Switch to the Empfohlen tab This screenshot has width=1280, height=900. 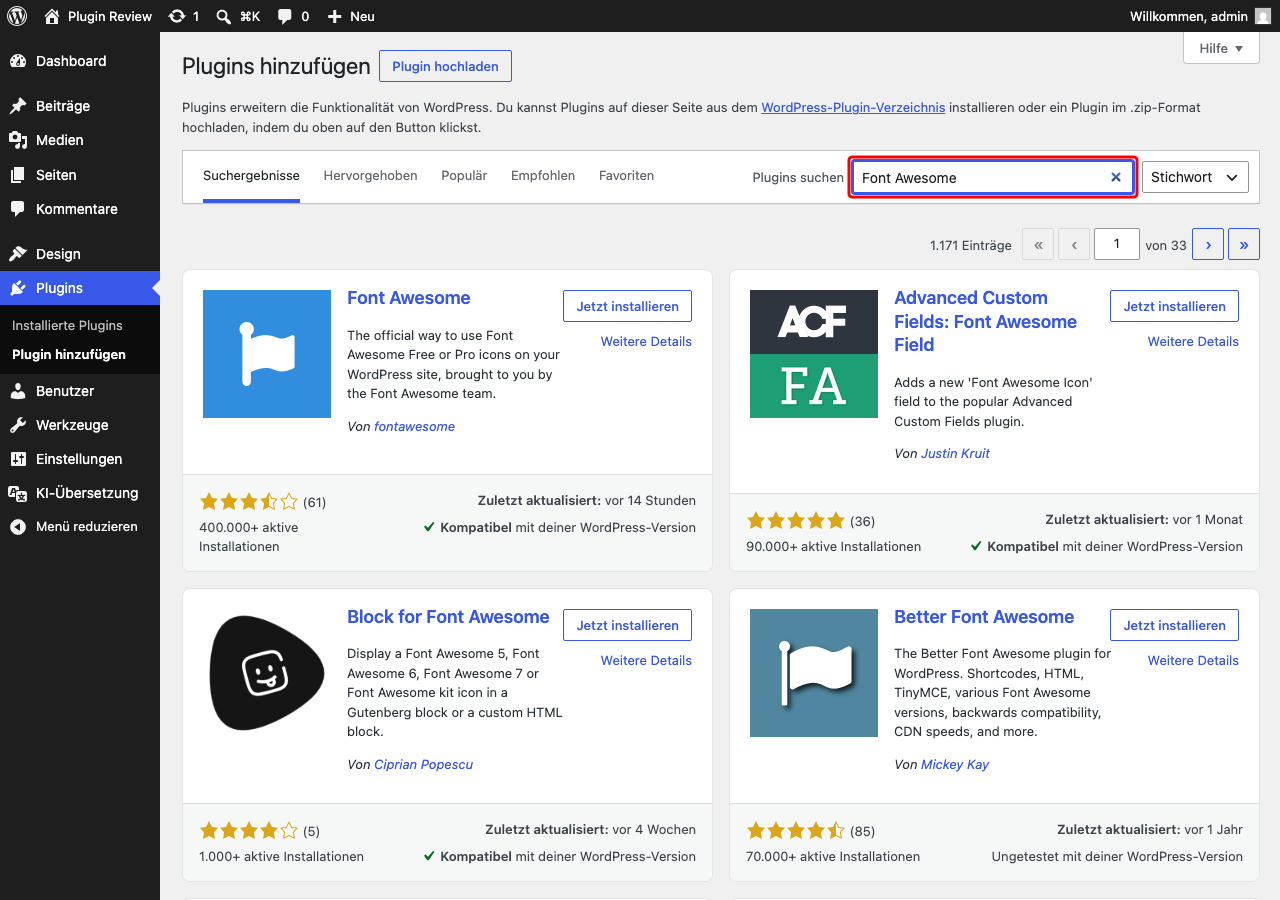[x=543, y=176]
